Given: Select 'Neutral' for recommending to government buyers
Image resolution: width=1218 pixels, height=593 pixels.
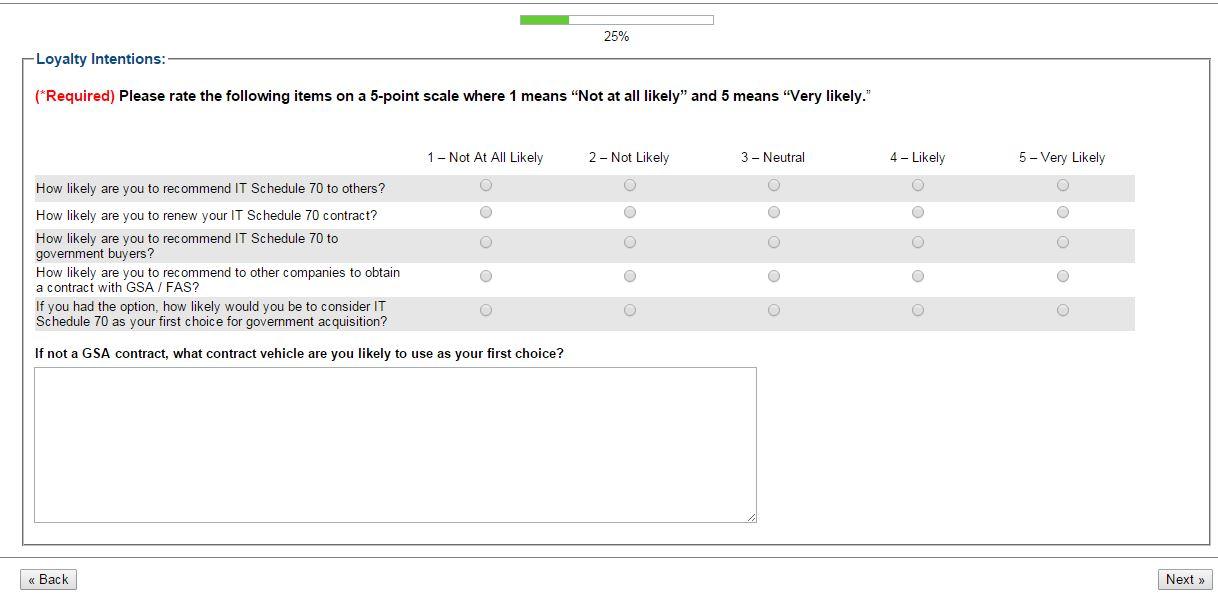Looking at the screenshot, I should 774,242.
